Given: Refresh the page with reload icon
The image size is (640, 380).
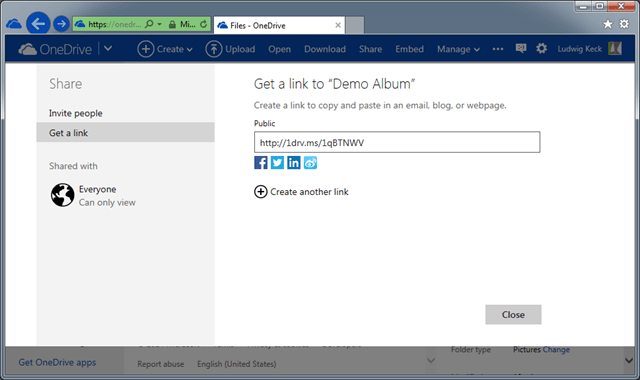Looking at the screenshot, I should click(203, 24).
